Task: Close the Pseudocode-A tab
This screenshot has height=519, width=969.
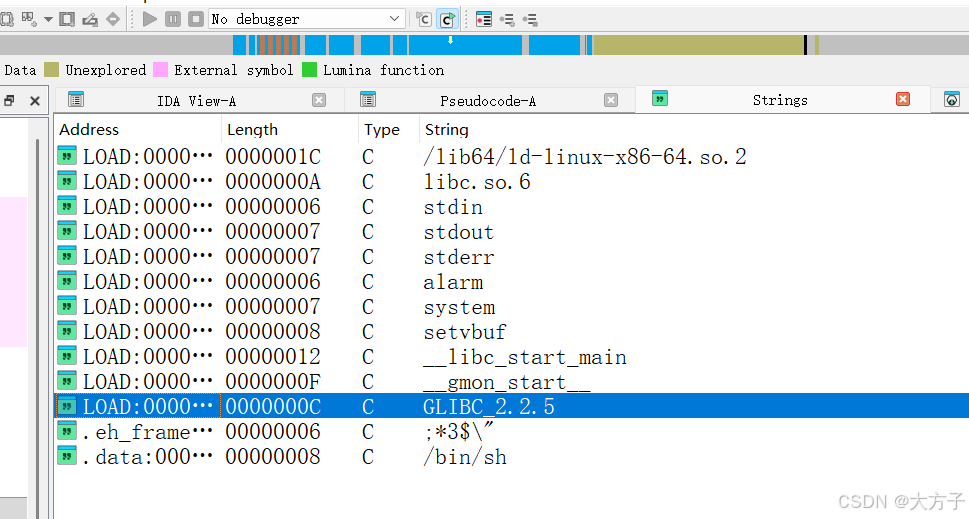Action: (x=611, y=100)
